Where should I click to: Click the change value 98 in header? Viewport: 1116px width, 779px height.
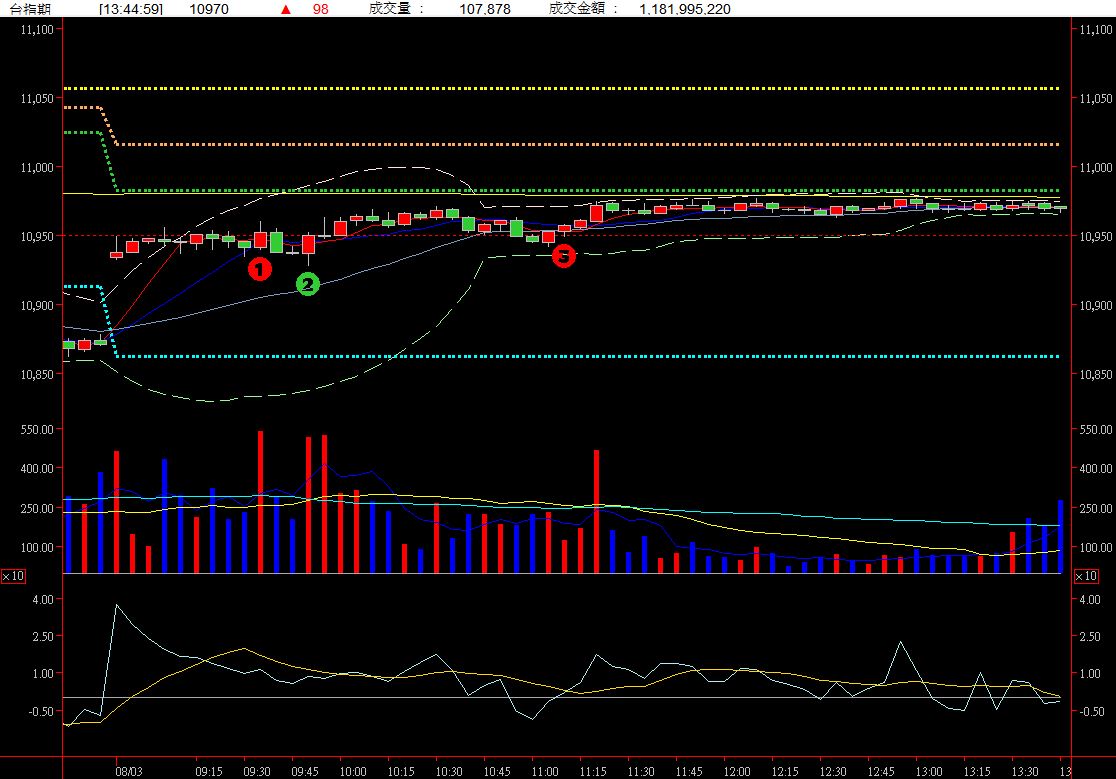tap(321, 9)
